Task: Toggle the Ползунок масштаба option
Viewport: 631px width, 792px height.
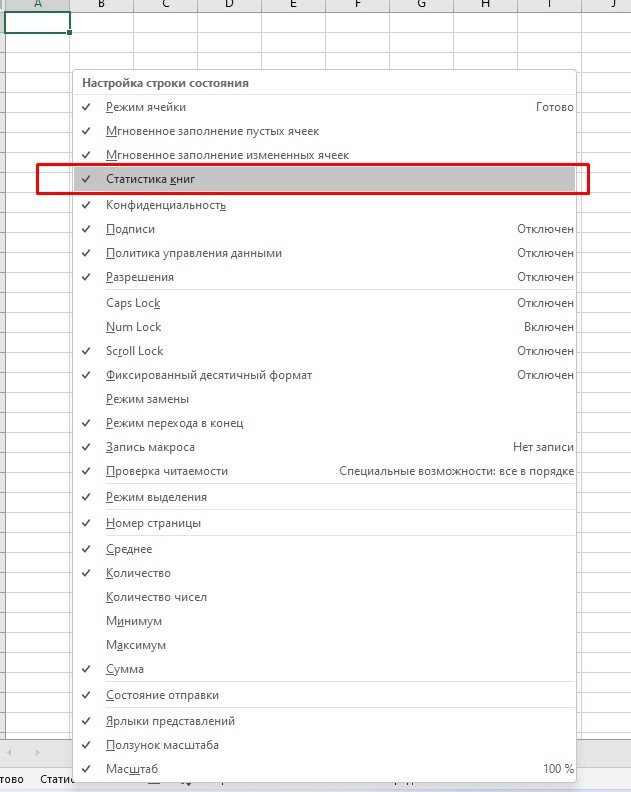Action: tap(324, 745)
